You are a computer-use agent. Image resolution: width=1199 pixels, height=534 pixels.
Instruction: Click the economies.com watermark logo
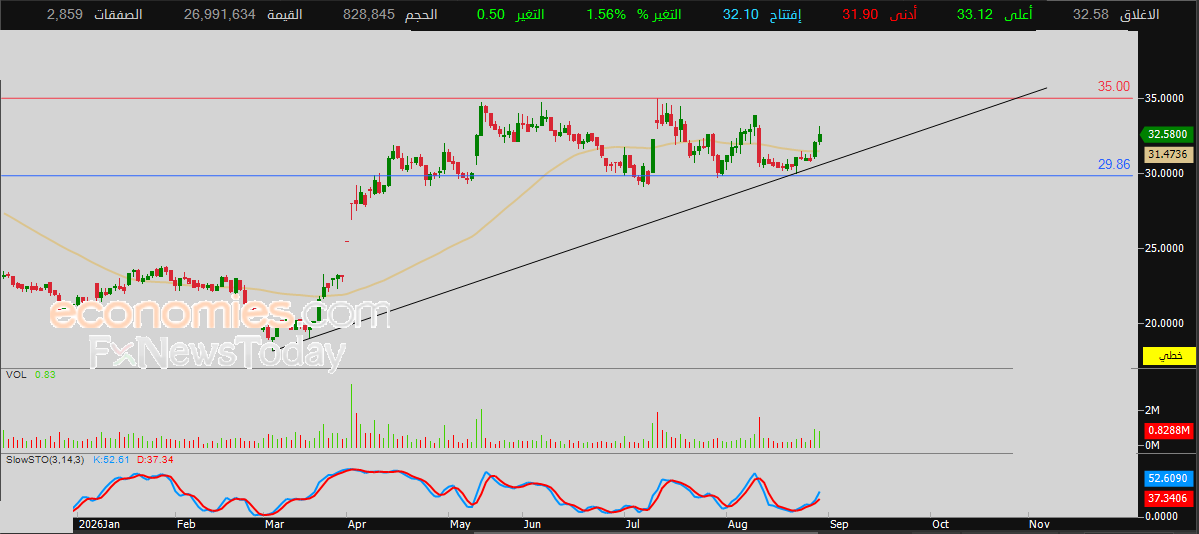(220, 312)
